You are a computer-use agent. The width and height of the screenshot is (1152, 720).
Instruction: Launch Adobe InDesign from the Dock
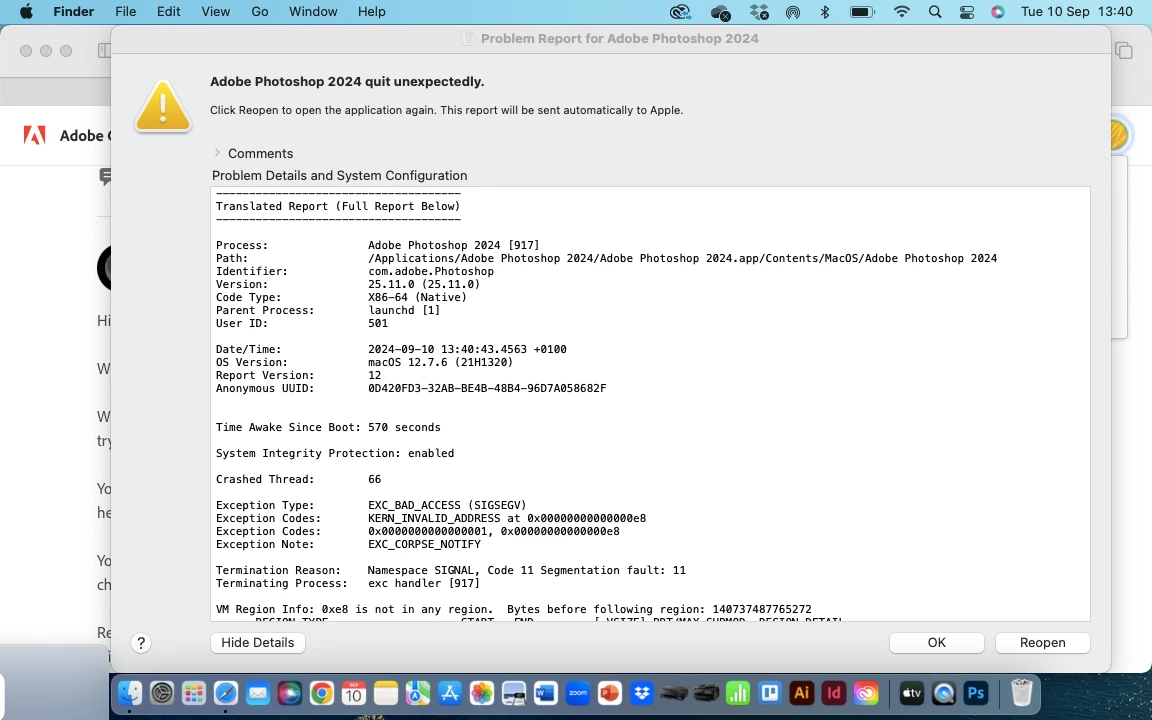click(834, 693)
